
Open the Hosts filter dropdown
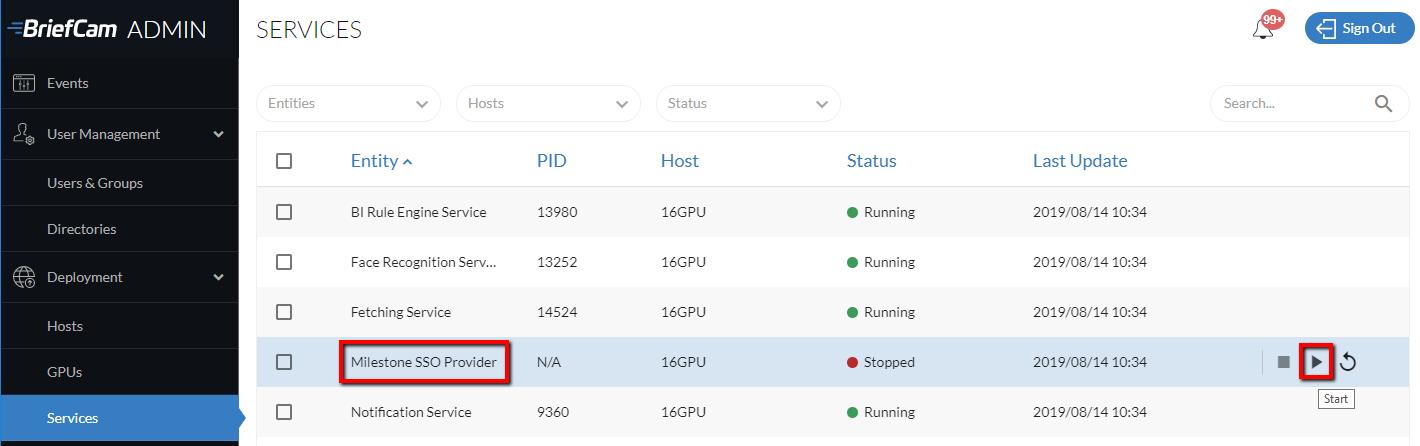click(x=548, y=103)
